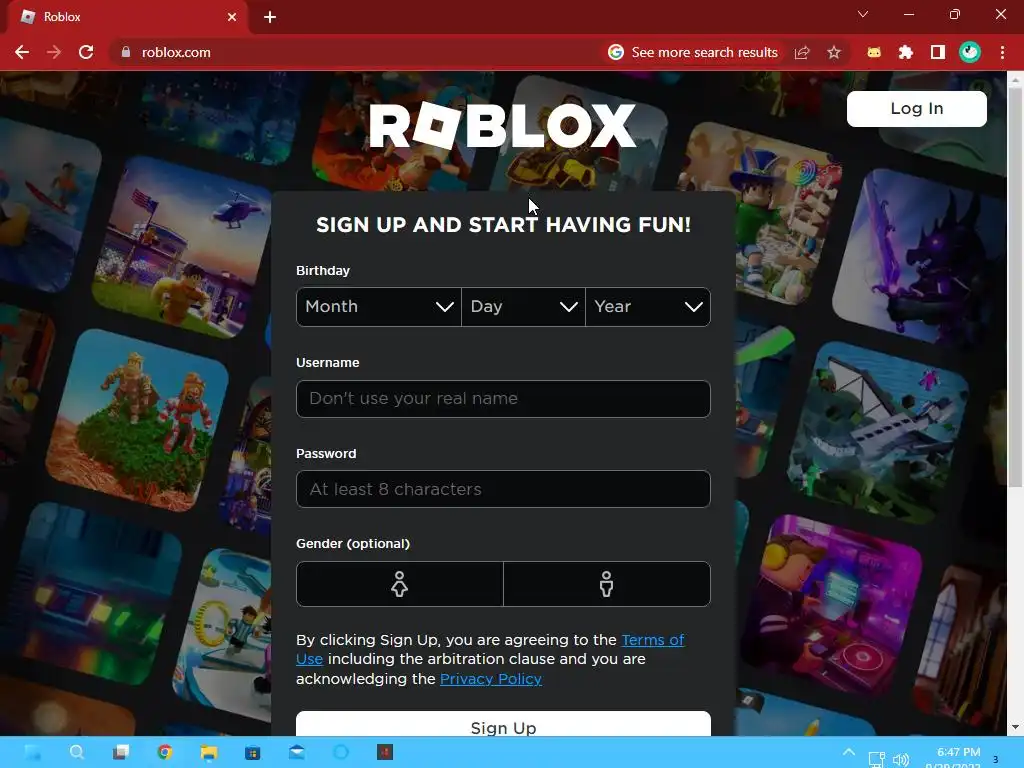Open the dark red app on taskbar
The height and width of the screenshot is (768, 1024).
[x=385, y=752]
